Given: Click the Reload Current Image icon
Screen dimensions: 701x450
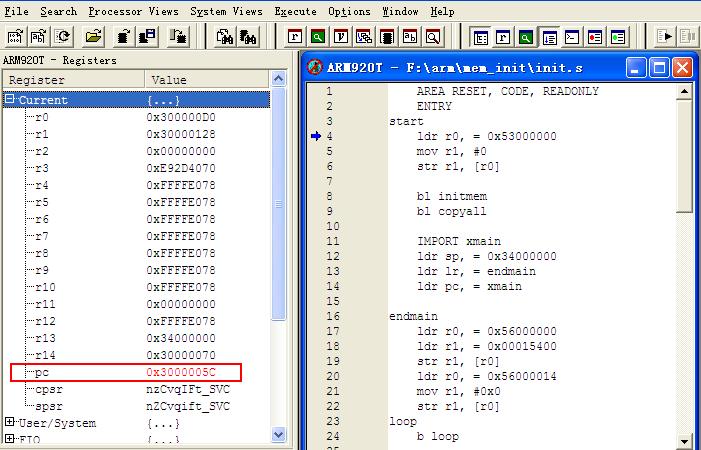Looking at the screenshot, I should pos(63,37).
